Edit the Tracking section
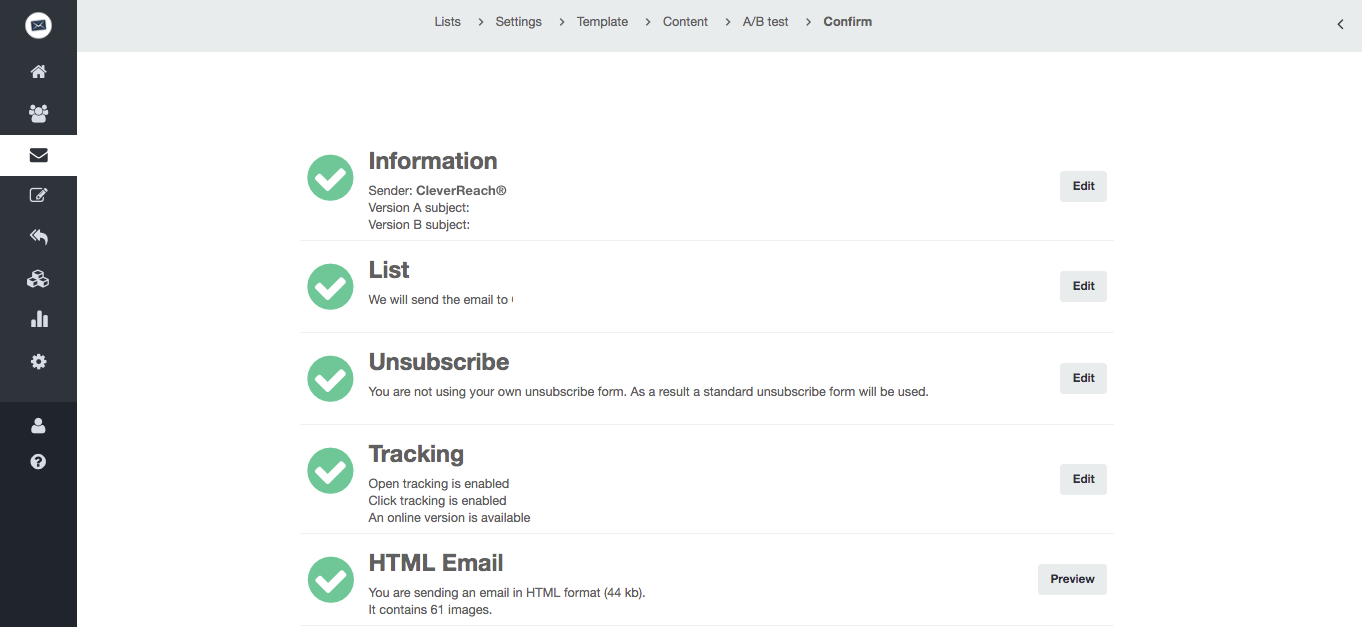Viewport: 1362px width, 627px height. (x=1083, y=479)
